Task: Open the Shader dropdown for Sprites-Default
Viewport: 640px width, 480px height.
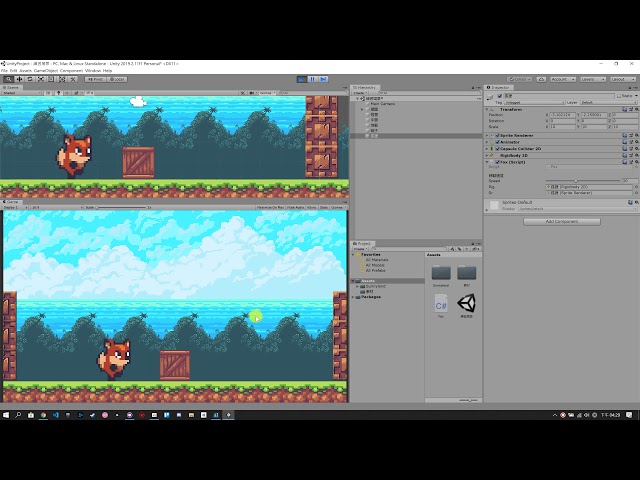Action: pyautogui.click(x=577, y=209)
